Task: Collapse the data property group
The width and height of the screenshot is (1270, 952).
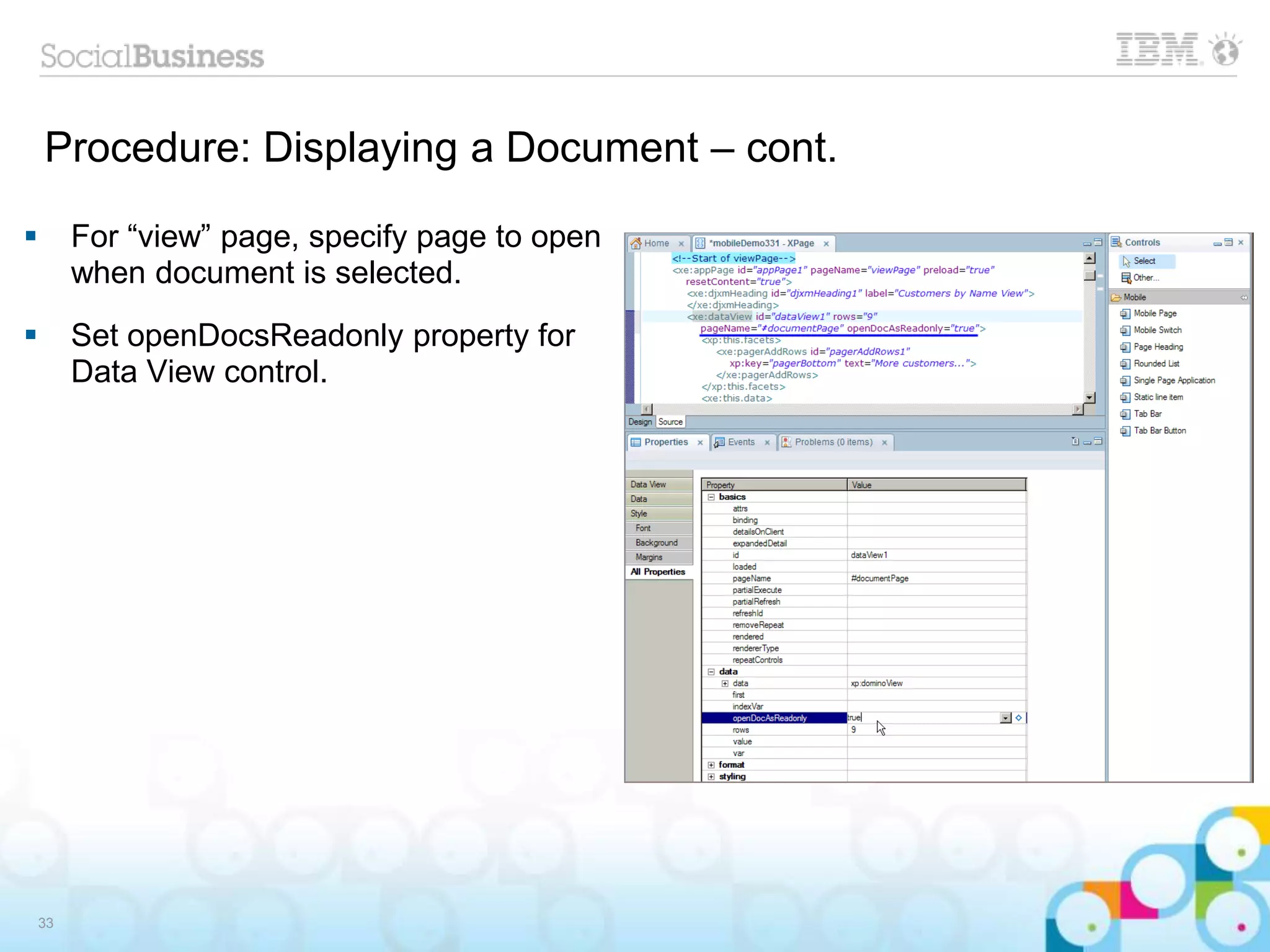Action: pyautogui.click(x=711, y=672)
